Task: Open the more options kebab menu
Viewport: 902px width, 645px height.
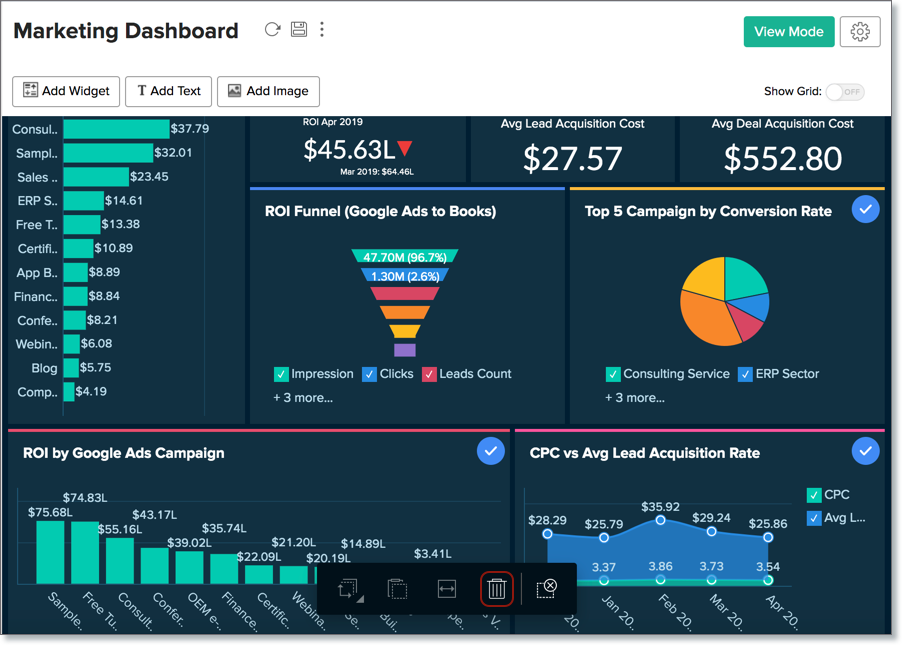Action: pyautogui.click(x=322, y=29)
